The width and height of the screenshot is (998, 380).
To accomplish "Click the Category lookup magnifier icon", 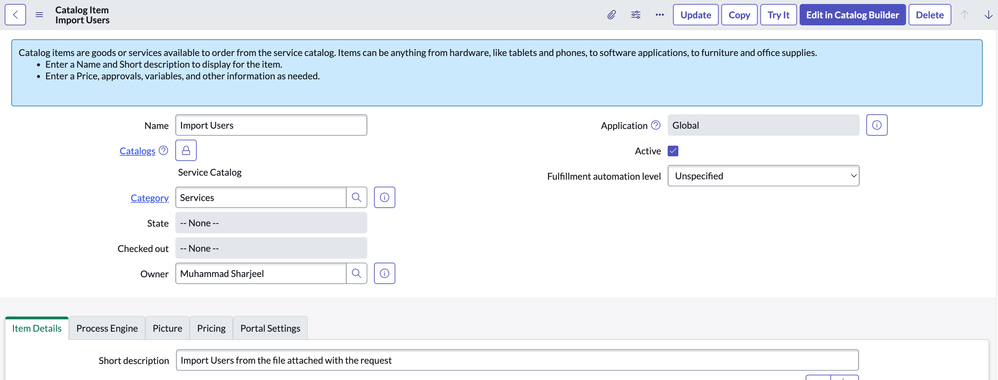I will (x=356, y=198).
